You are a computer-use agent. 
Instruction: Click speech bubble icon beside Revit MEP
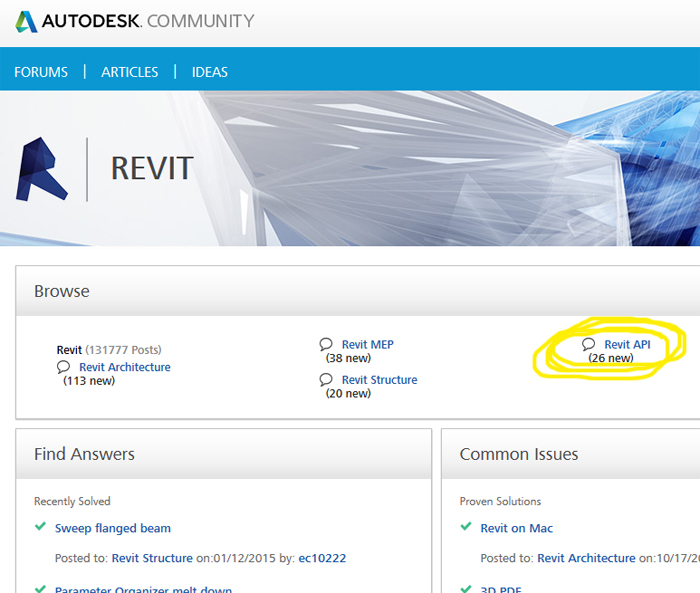(326, 344)
